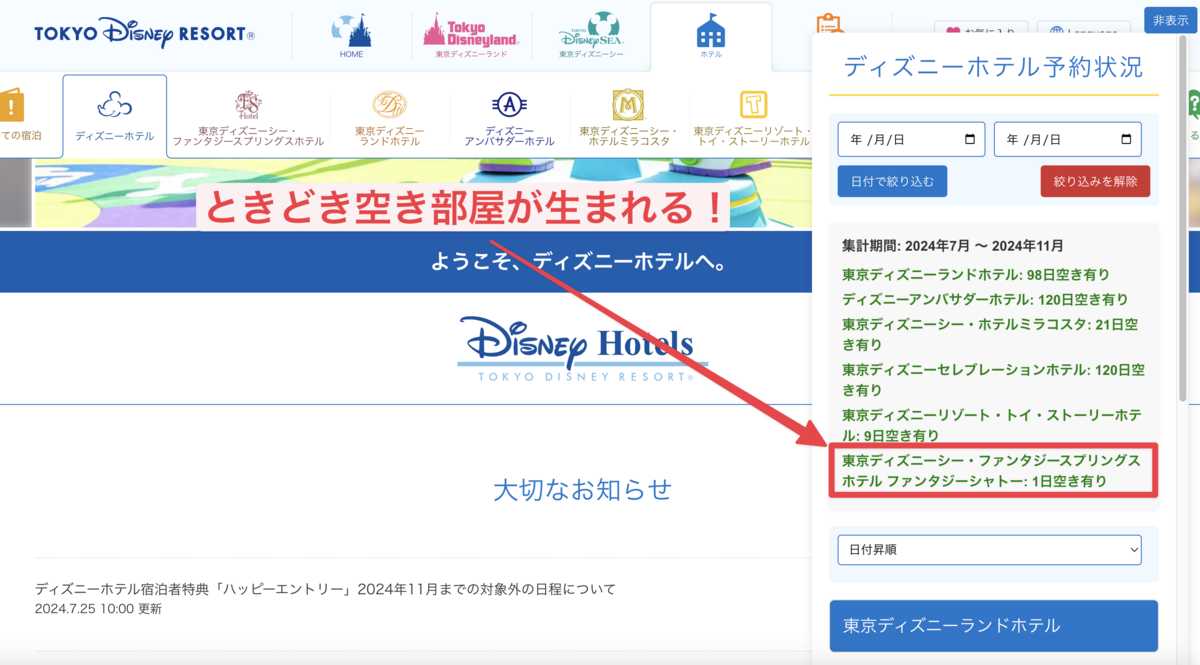This screenshot has height=665, width=1200.
Task: Click ディズニーアンバサダーホテル: 120日空き有り
Action: (x=985, y=299)
